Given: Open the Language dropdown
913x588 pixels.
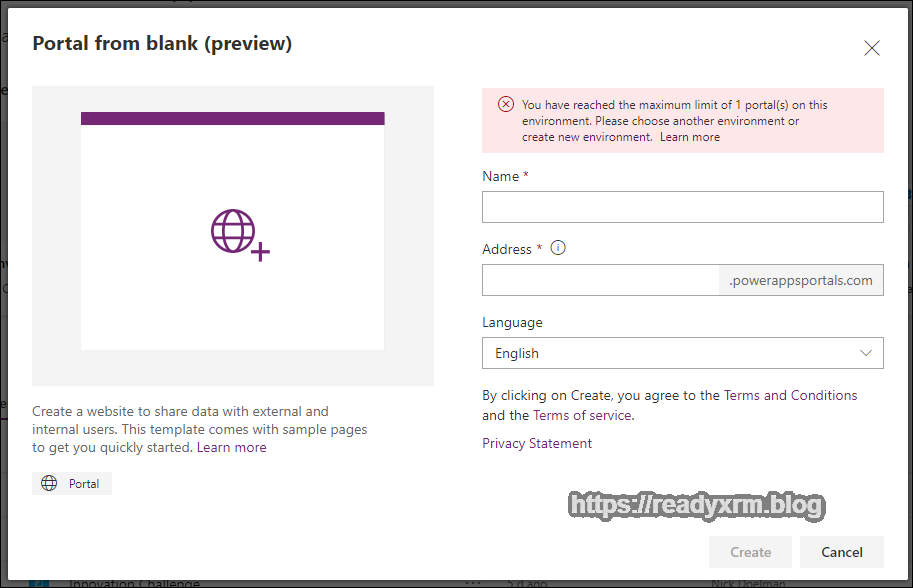Looking at the screenshot, I should [683, 353].
